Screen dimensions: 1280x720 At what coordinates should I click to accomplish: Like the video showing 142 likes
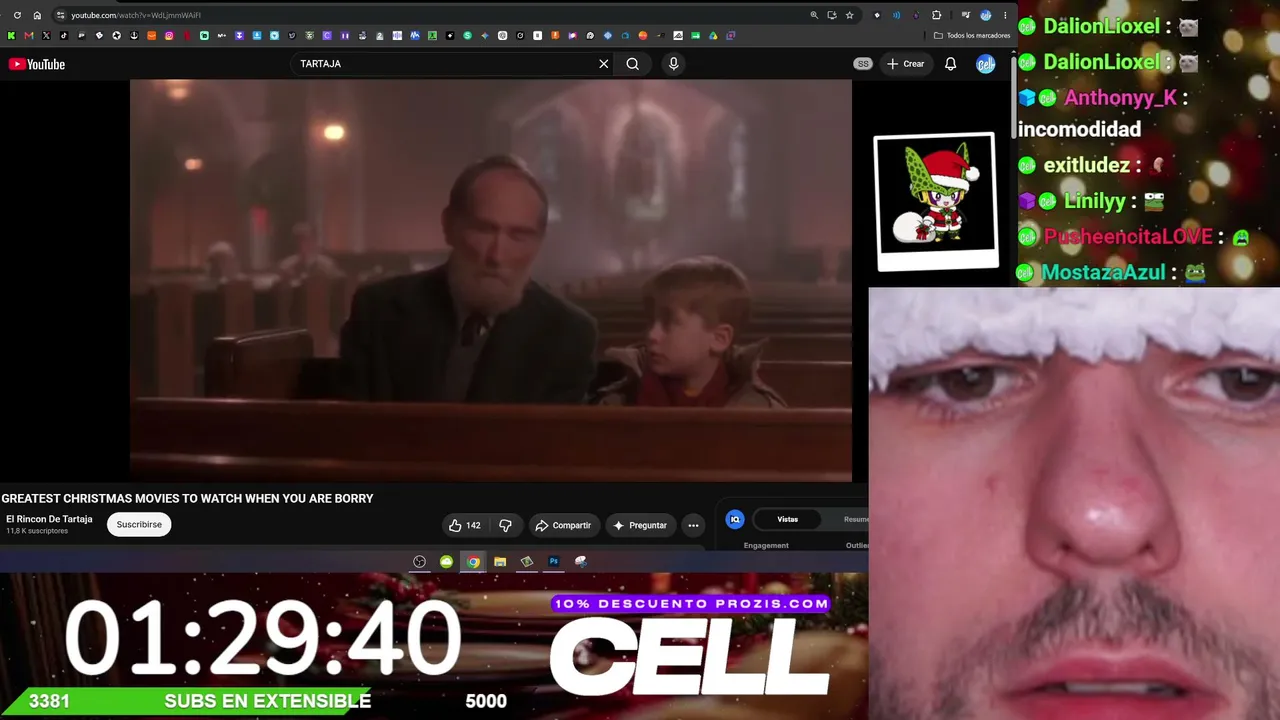(x=464, y=525)
